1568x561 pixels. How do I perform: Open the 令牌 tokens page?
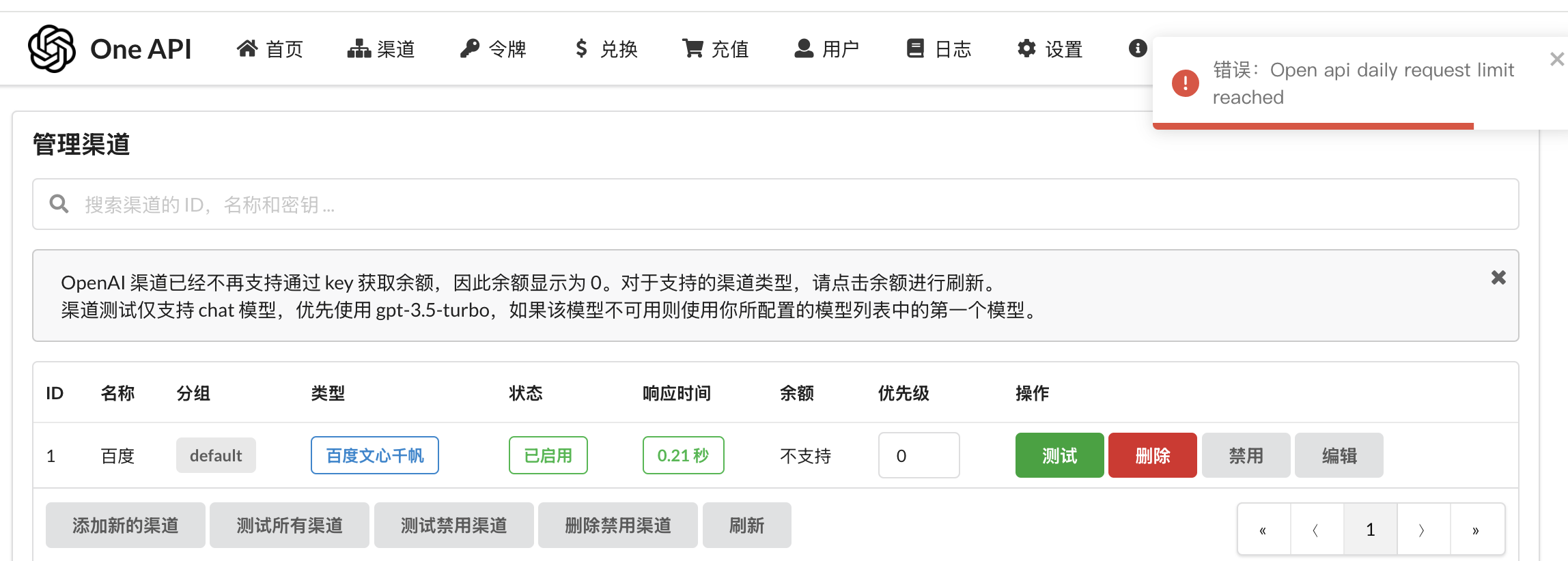(x=493, y=49)
